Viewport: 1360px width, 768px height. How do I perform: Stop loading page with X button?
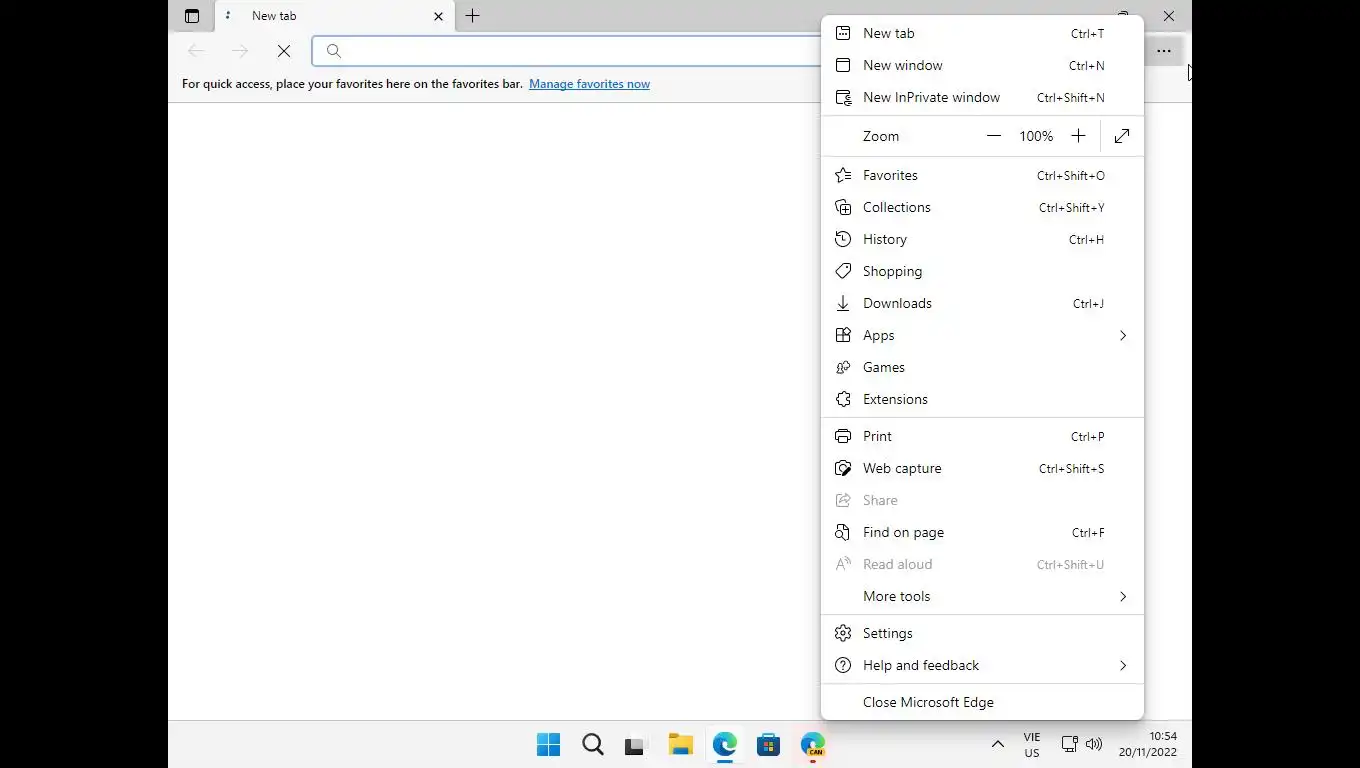pos(284,51)
